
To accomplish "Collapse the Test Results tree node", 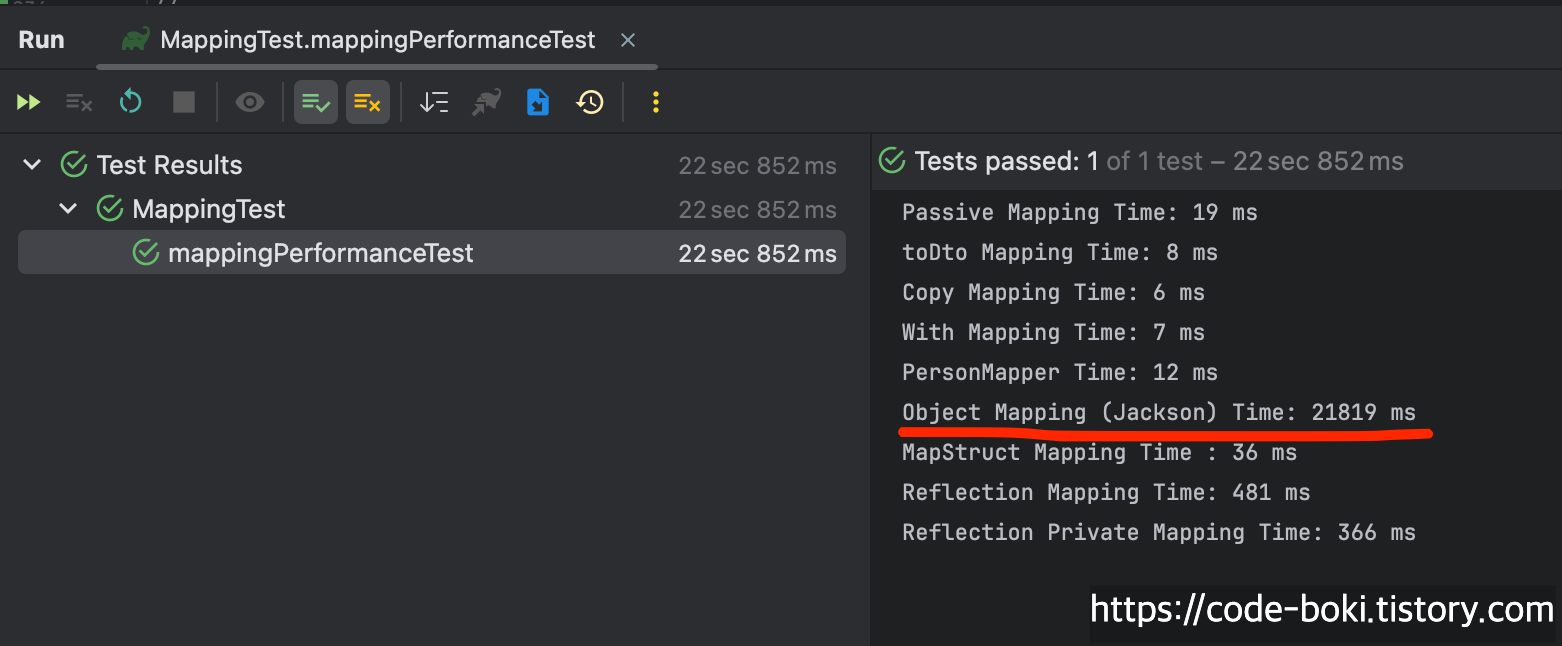I will pos(32,164).
